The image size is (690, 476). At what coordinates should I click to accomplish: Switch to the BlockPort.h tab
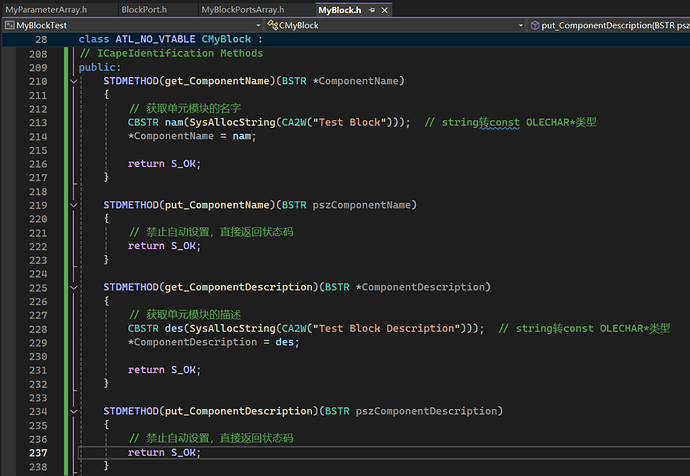point(144,10)
